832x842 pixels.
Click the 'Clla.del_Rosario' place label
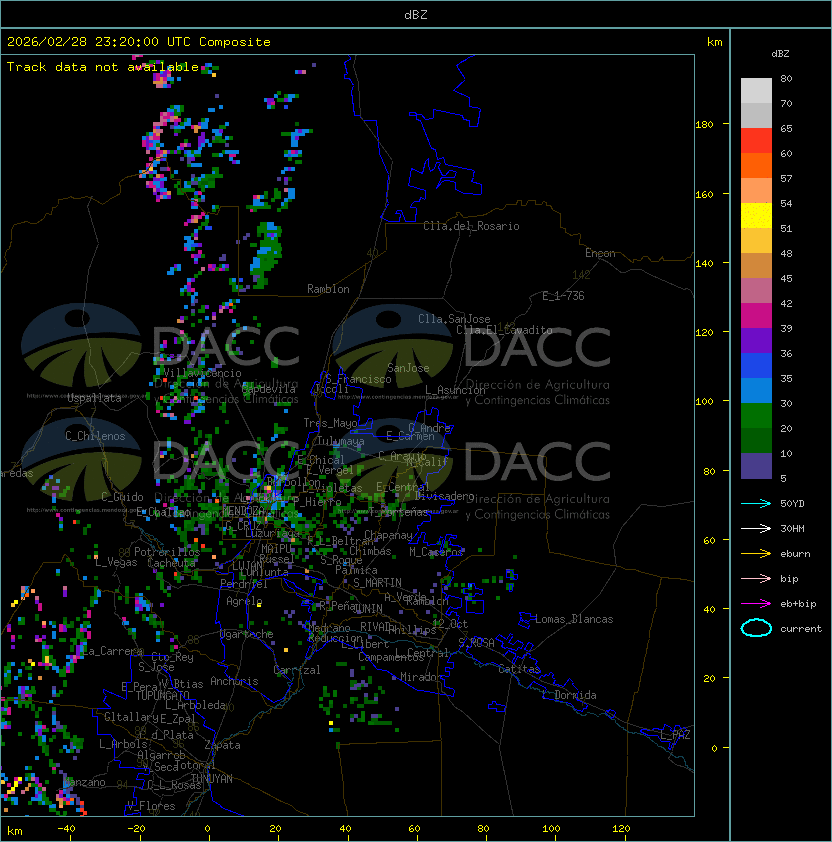pos(471,226)
